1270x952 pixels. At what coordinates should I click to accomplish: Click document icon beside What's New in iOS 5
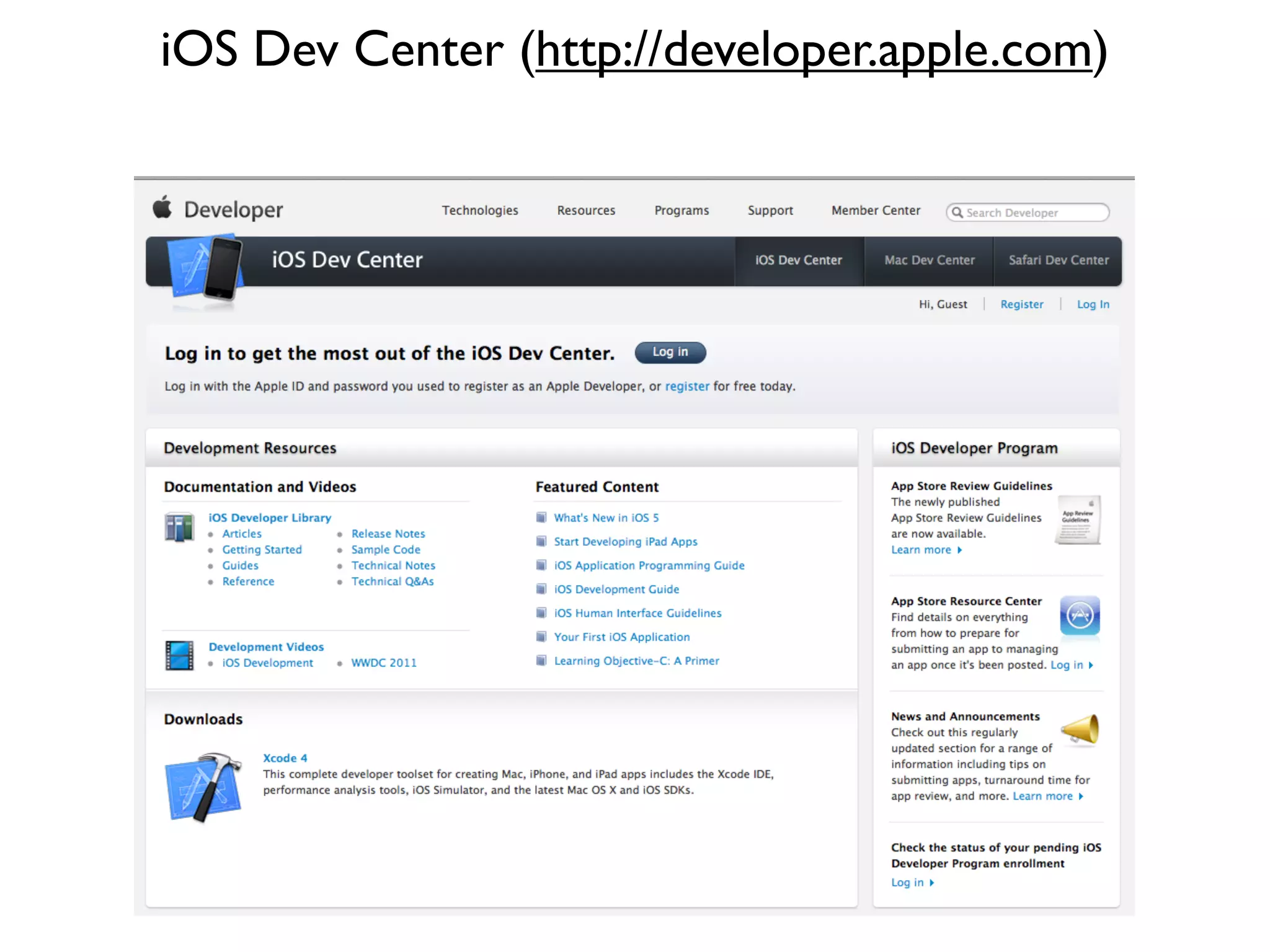541,518
